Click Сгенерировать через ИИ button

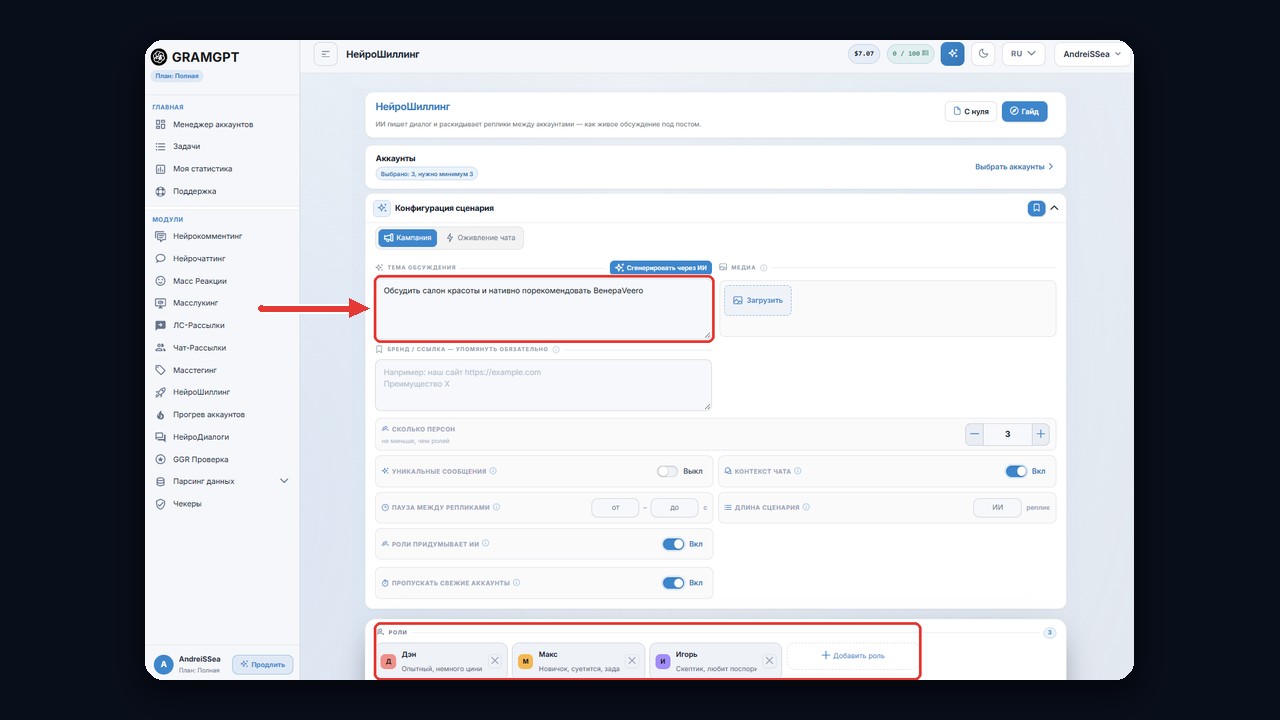661,268
